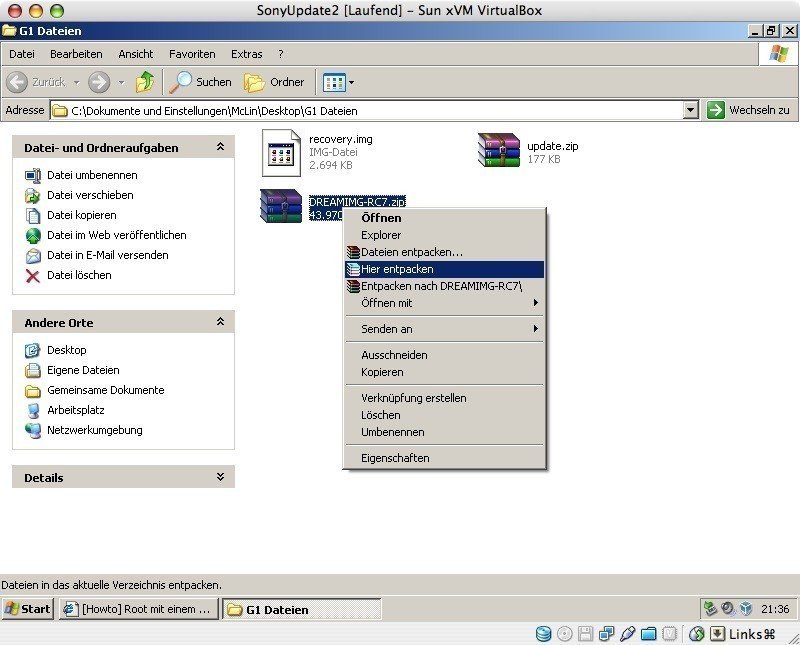Click the web publish globe icon
The image size is (800, 645).
33,235
